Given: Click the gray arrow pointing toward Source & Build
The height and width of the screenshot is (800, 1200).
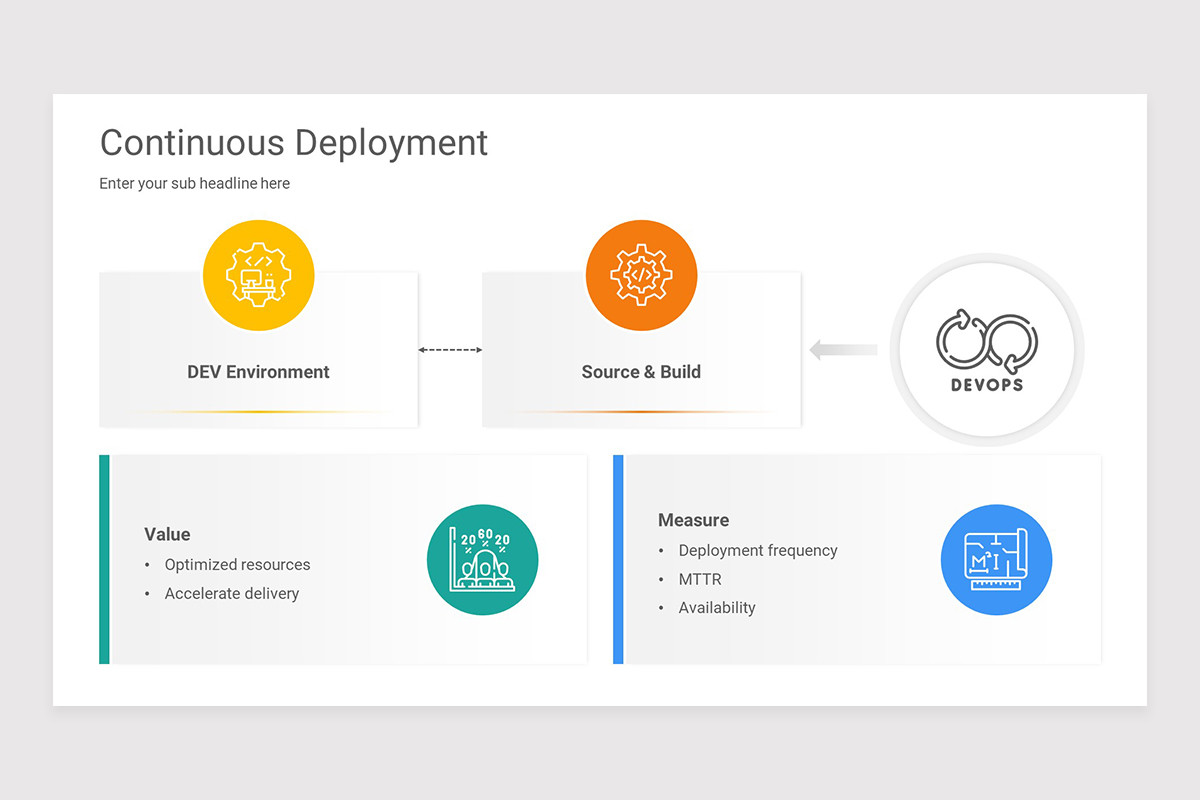Looking at the screenshot, I should (842, 349).
